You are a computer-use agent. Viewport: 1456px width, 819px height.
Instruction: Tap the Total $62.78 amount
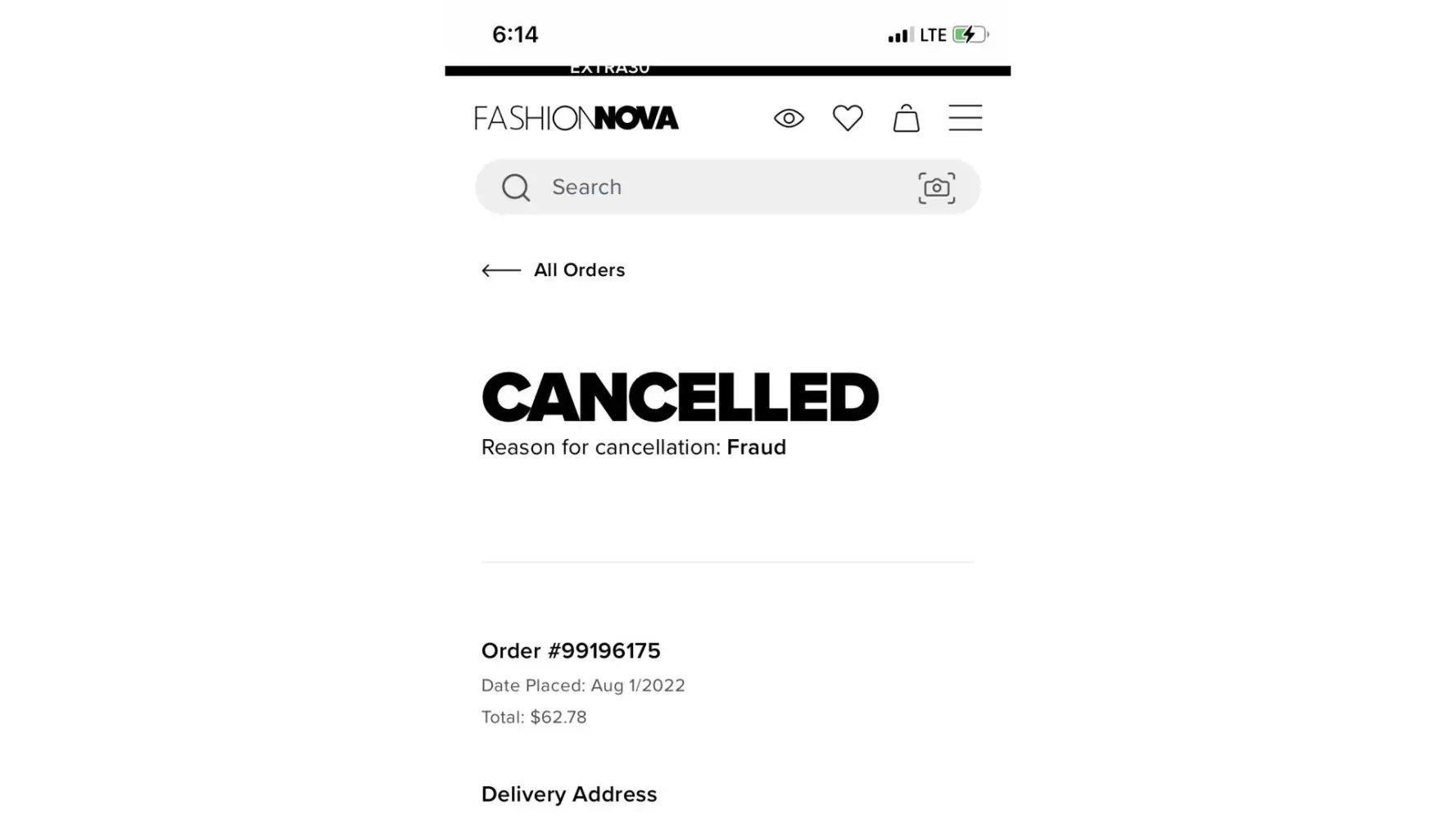click(534, 717)
